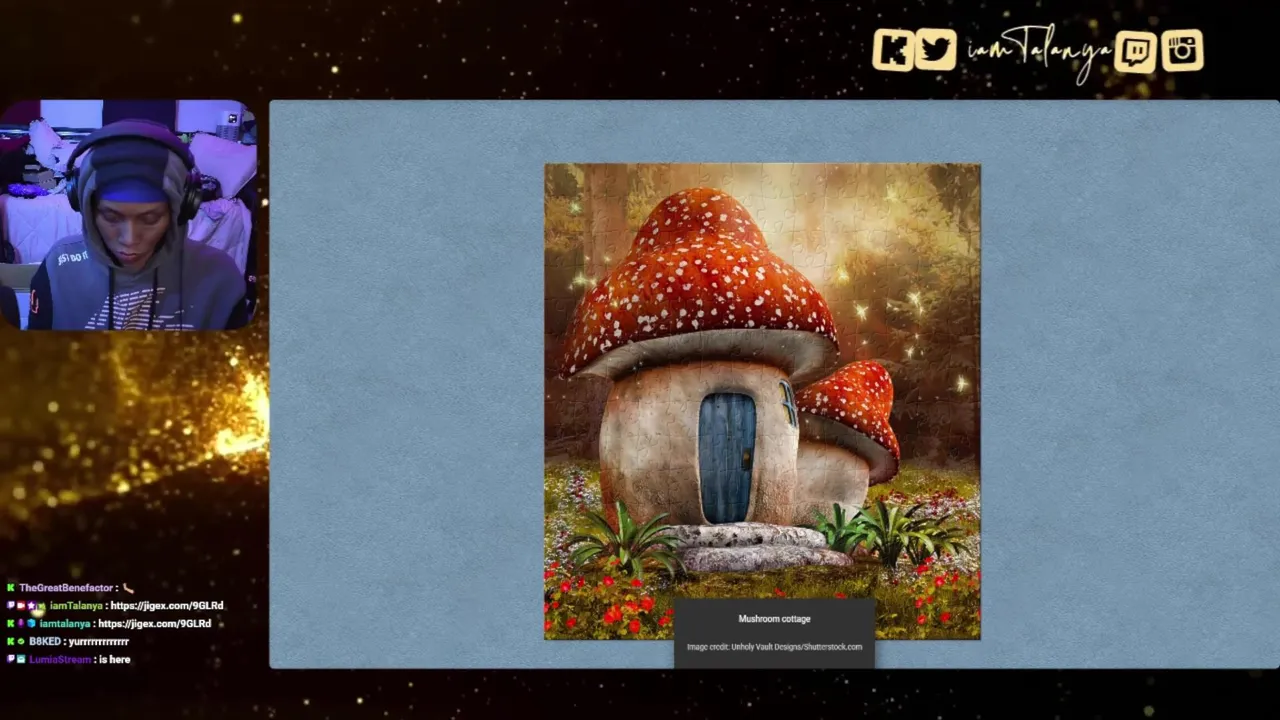Click the Kick badge beside B8KED
The height and width of the screenshot is (720, 1280).
11,642
